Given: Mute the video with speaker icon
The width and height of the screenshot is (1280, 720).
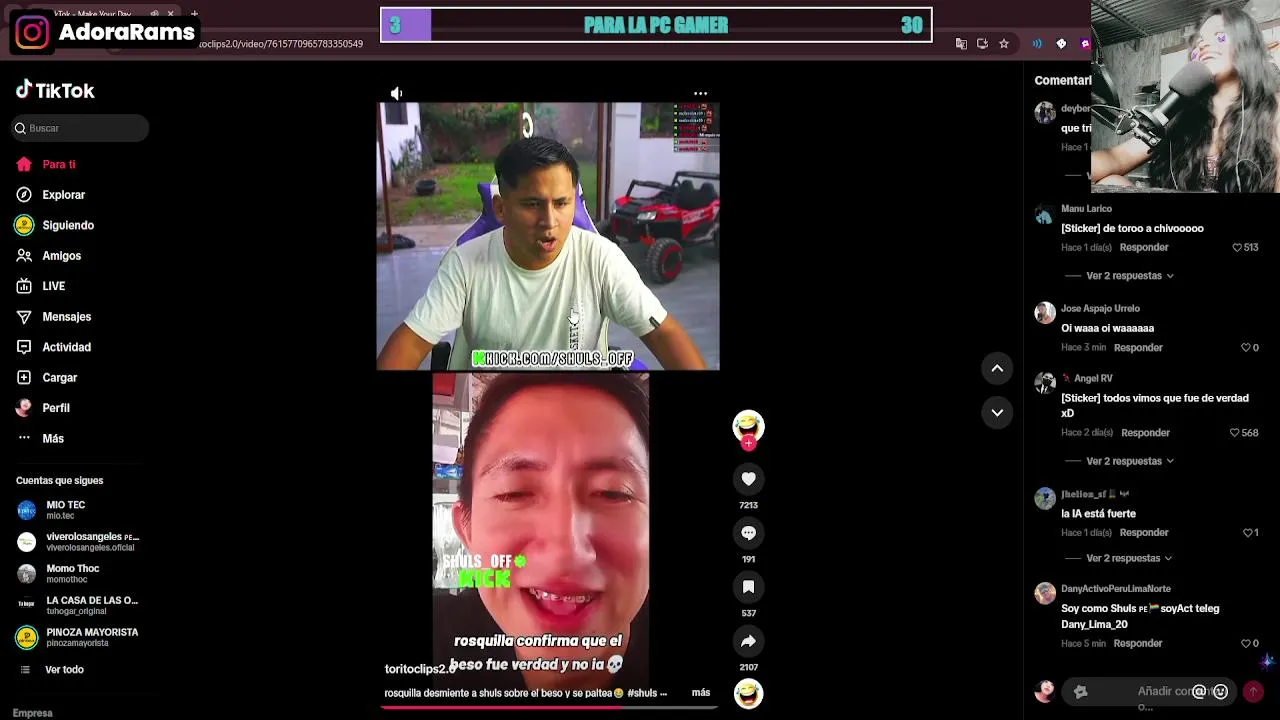Looking at the screenshot, I should (397, 93).
